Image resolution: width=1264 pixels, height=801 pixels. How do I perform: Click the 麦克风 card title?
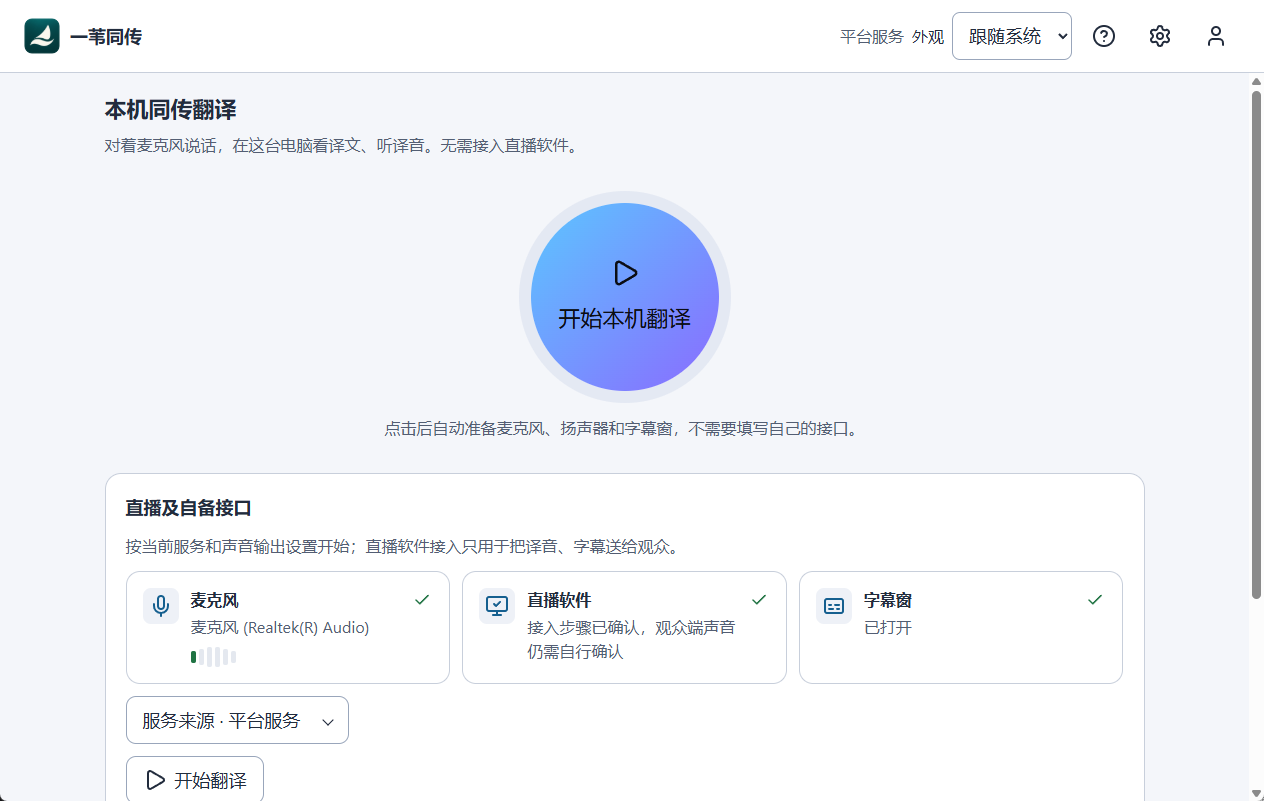coord(215,600)
